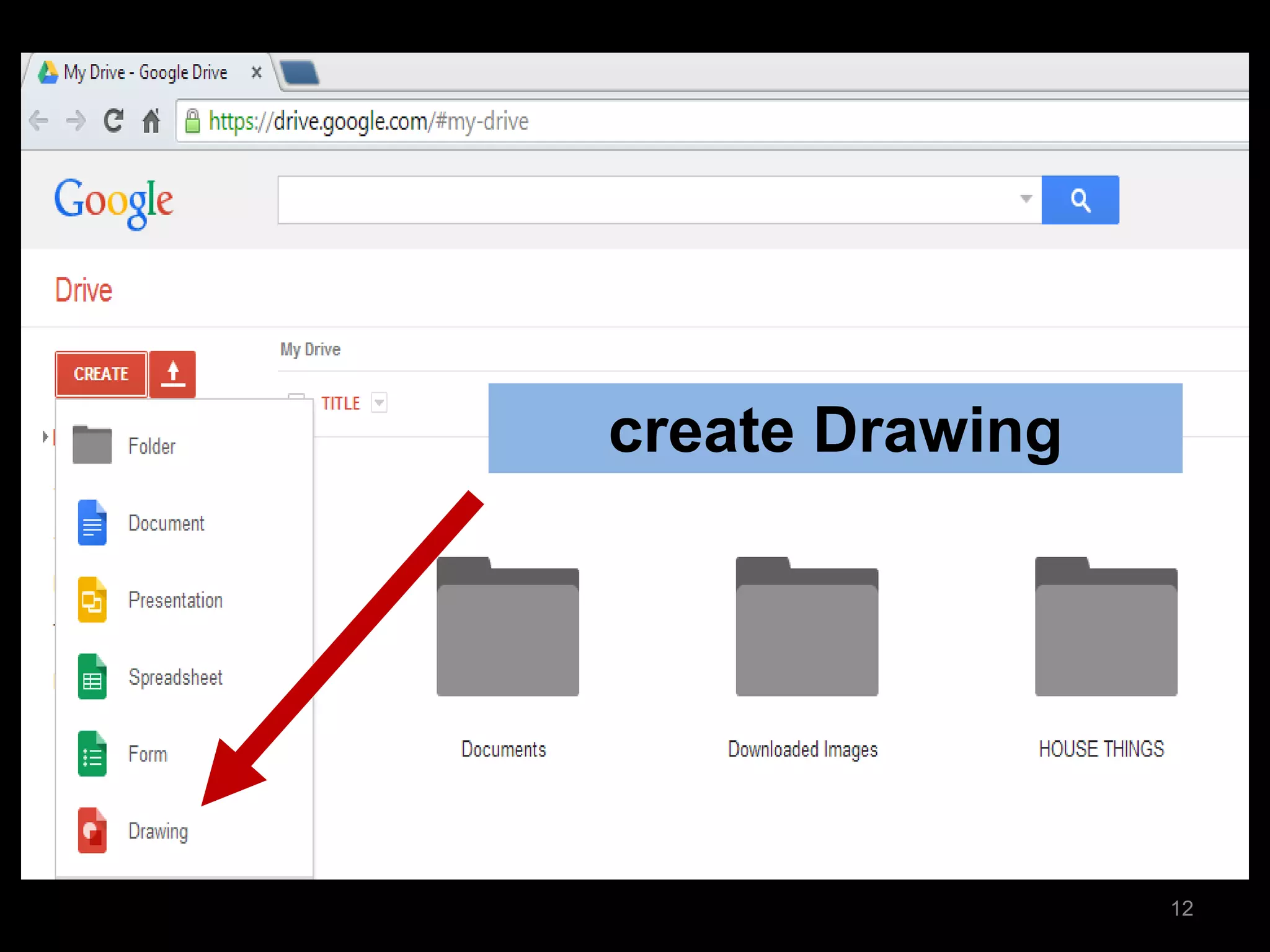Click the HOUSE THINGS folder name label
Image resolution: width=1270 pixels, height=952 pixels.
point(1102,749)
